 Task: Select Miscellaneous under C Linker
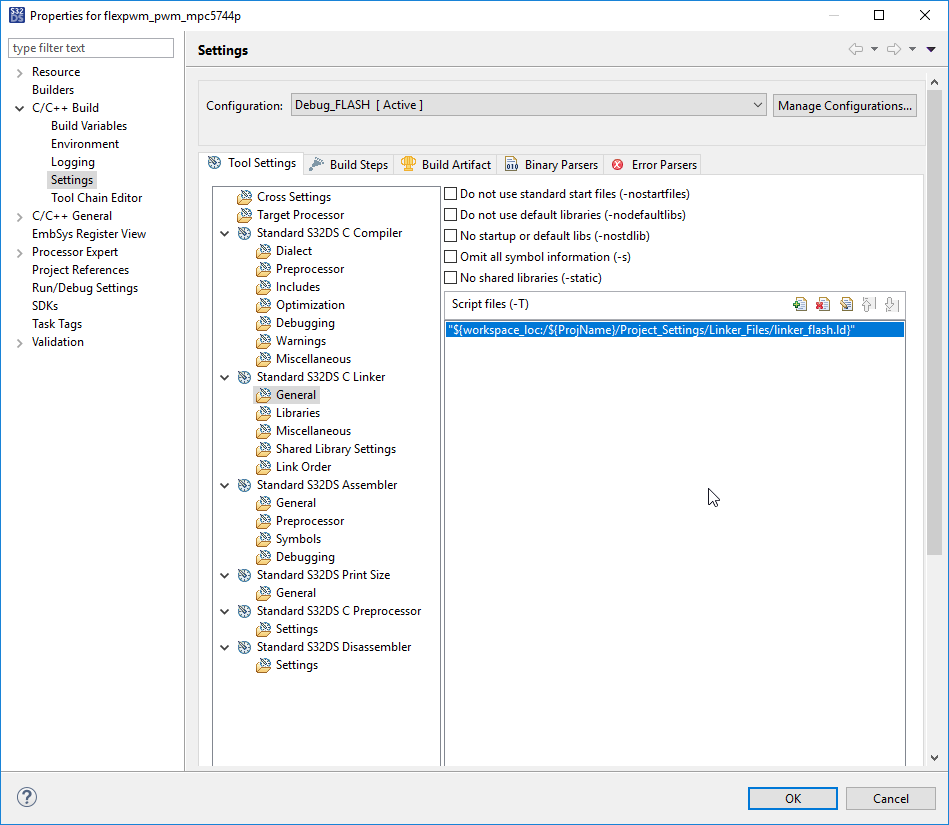(x=313, y=431)
